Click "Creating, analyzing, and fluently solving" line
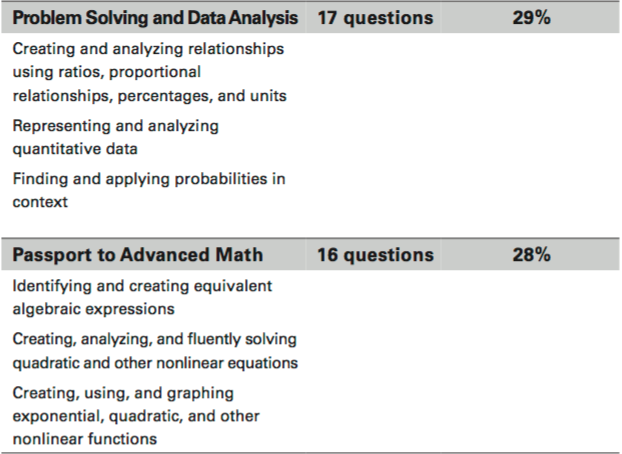Viewport: 622px width, 454px height. click(x=154, y=339)
